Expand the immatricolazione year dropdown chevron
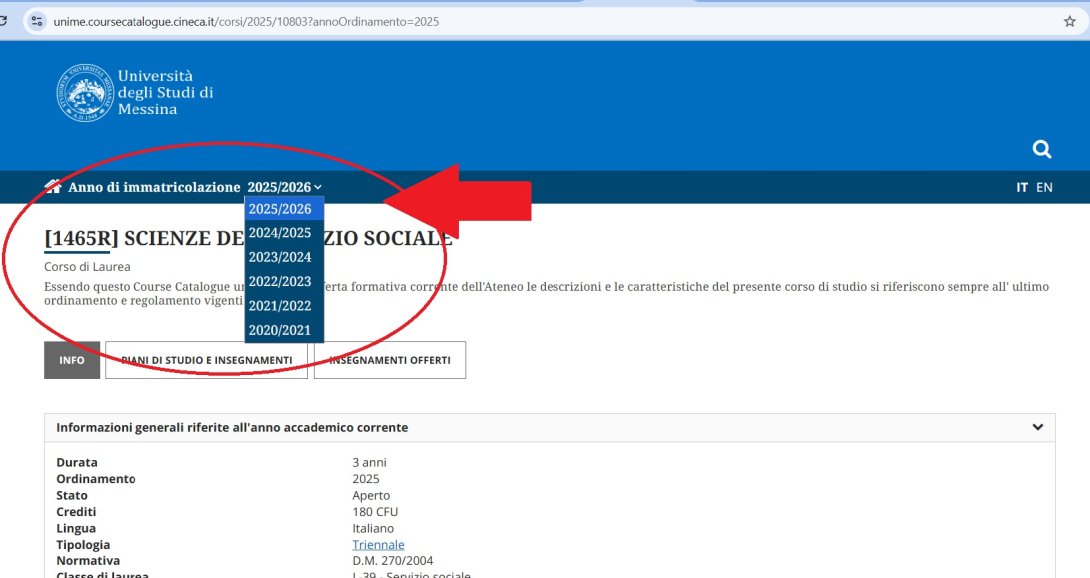The image size is (1090, 578). click(317, 187)
